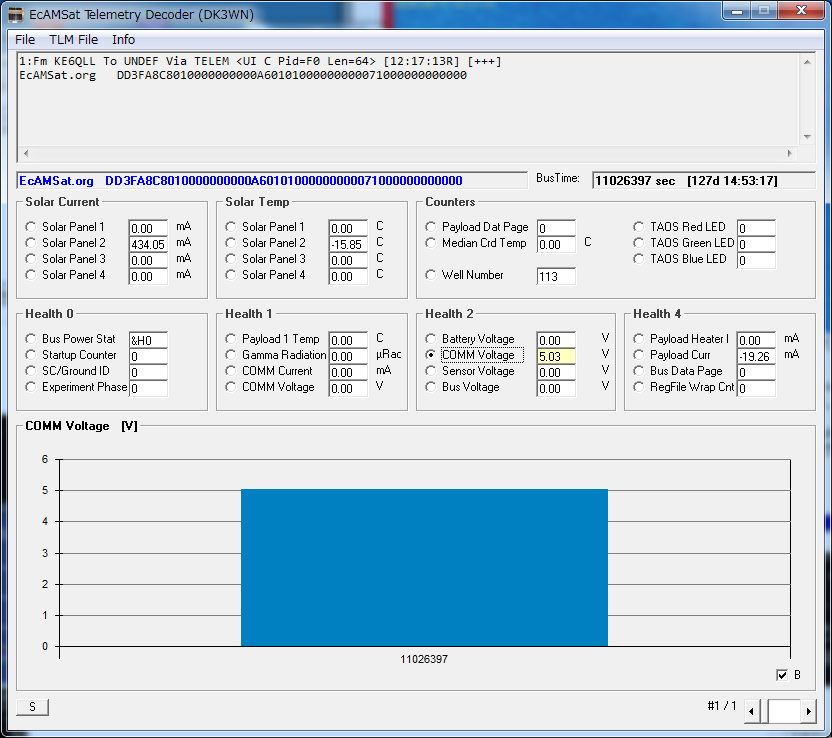The width and height of the screenshot is (832, 738).
Task: Click chart x-axis label 11026397
Action: 424,659
